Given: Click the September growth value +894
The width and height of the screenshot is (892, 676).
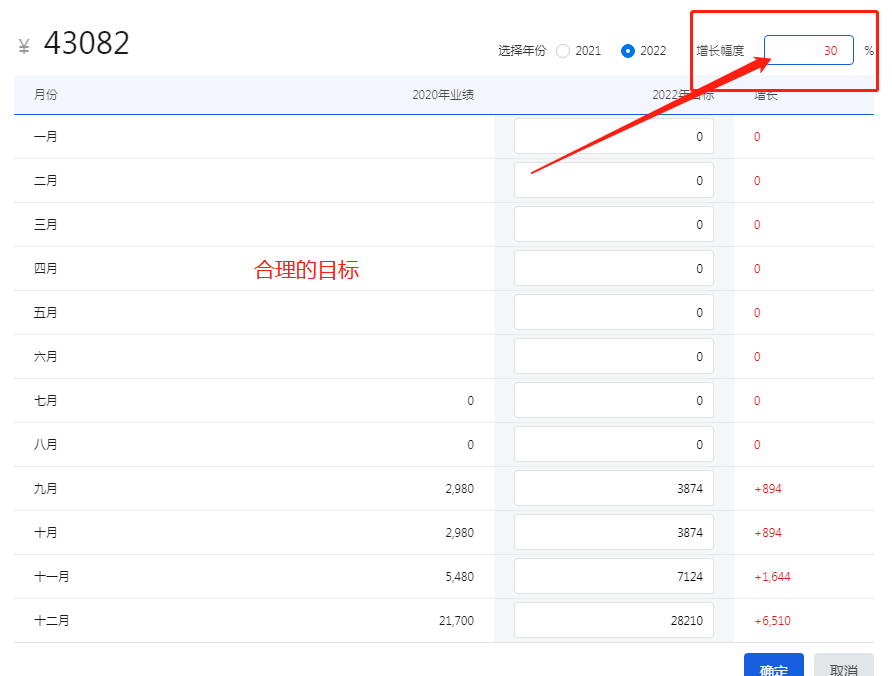Looking at the screenshot, I should [768, 489].
